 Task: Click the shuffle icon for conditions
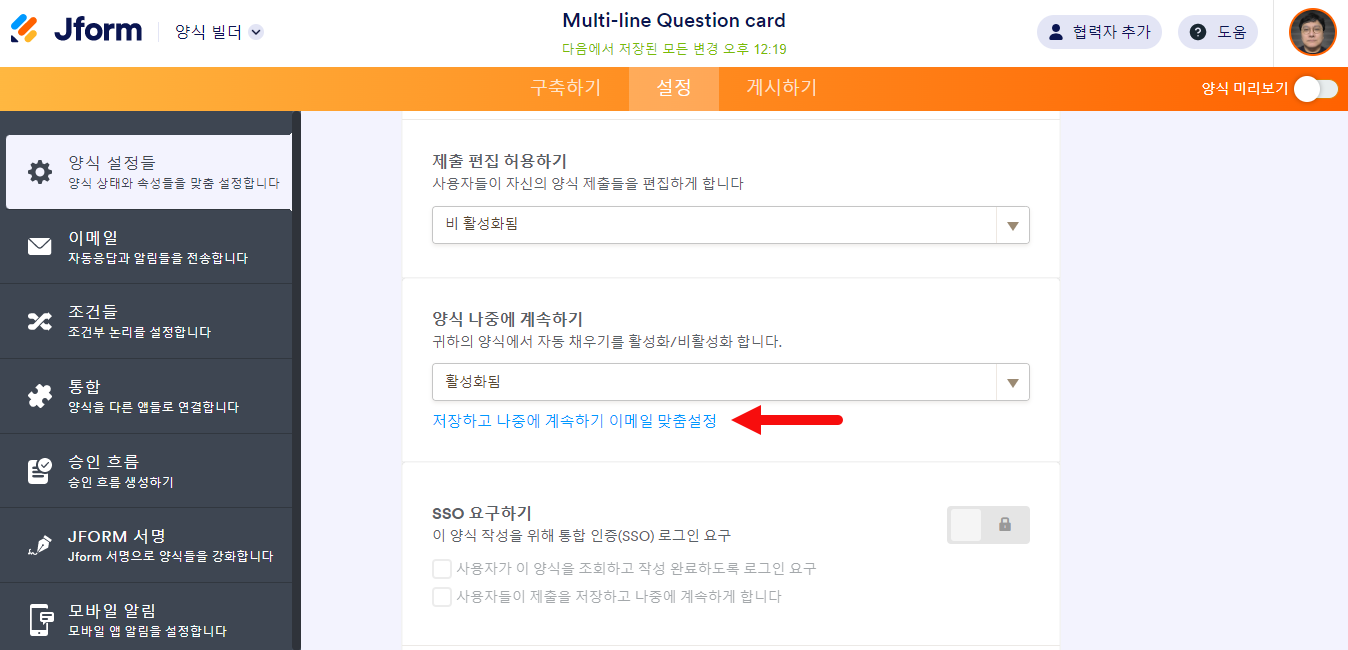(x=40, y=321)
